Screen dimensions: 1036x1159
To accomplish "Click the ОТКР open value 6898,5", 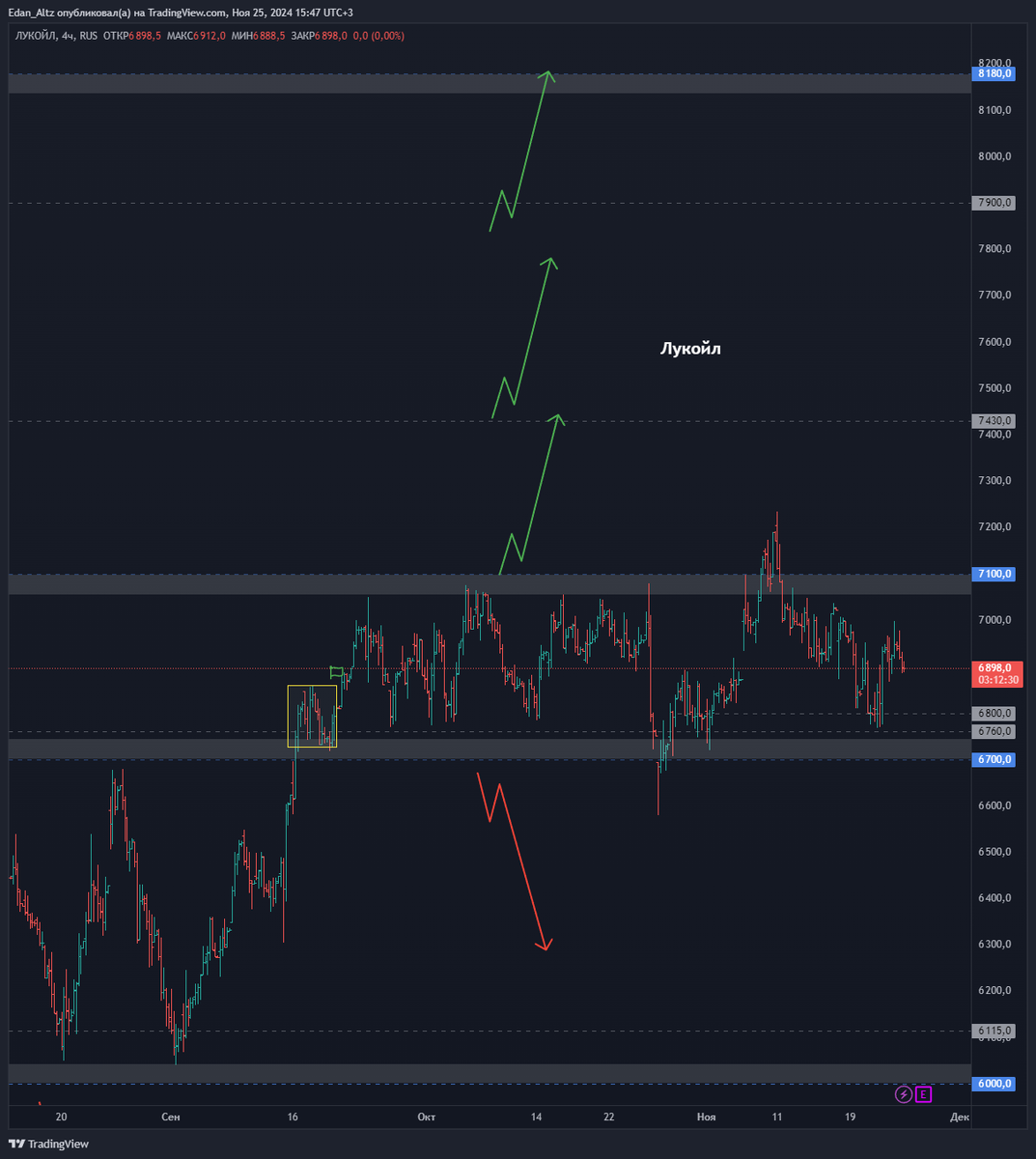I will (144, 36).
